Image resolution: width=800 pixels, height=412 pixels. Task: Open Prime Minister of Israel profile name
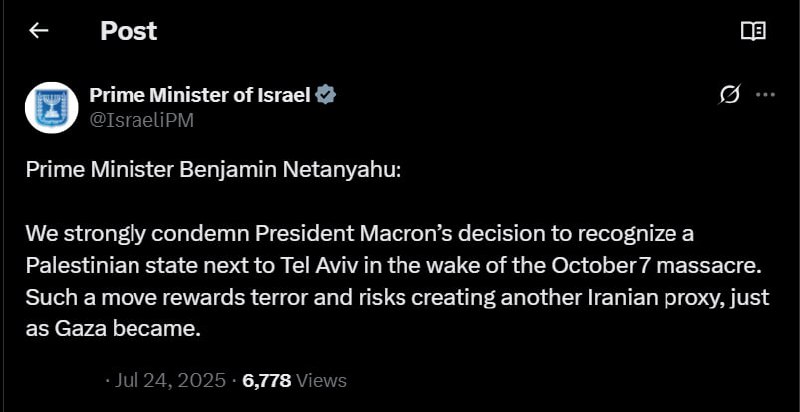coord(200,95)
